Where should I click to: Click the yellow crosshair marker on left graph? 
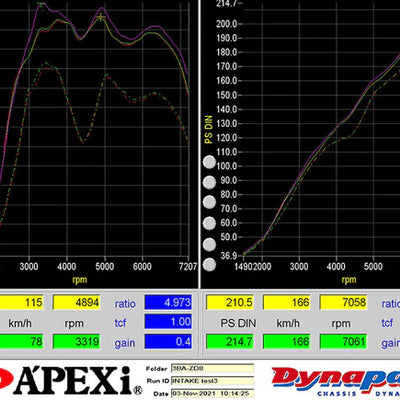[100, 17]
